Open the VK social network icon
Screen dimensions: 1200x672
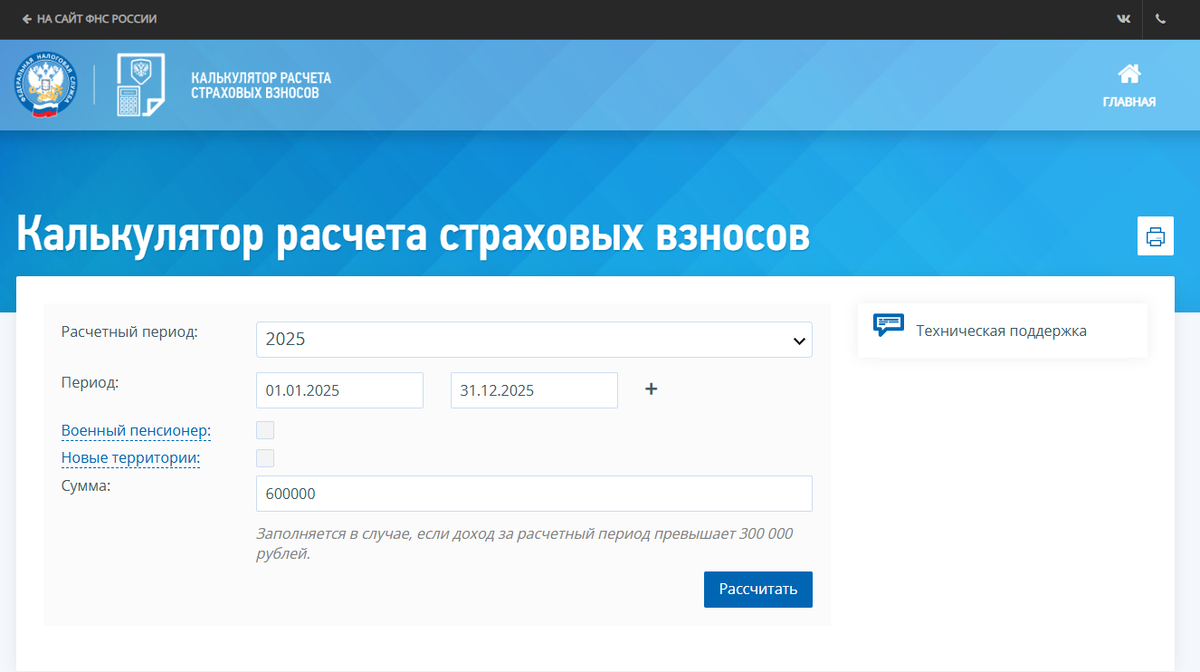coord(1124,19)
